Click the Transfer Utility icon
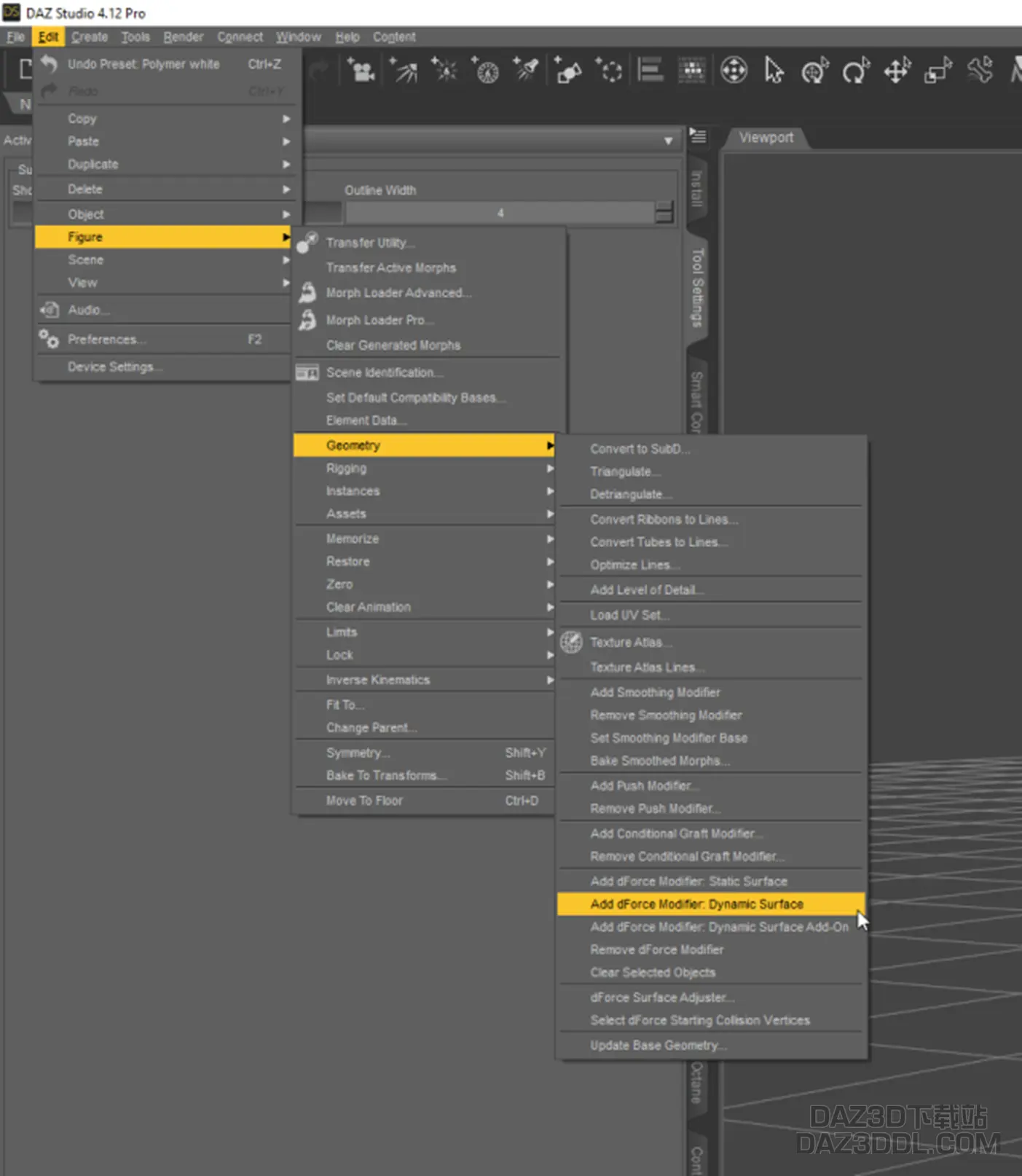The height and width of the screenshot is (1176, 1022). click(307, 242)
